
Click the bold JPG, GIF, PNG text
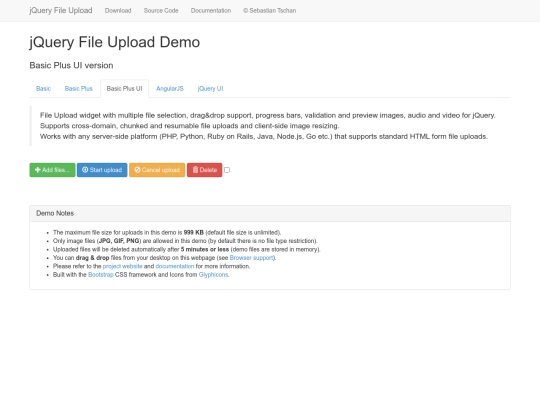119,241
